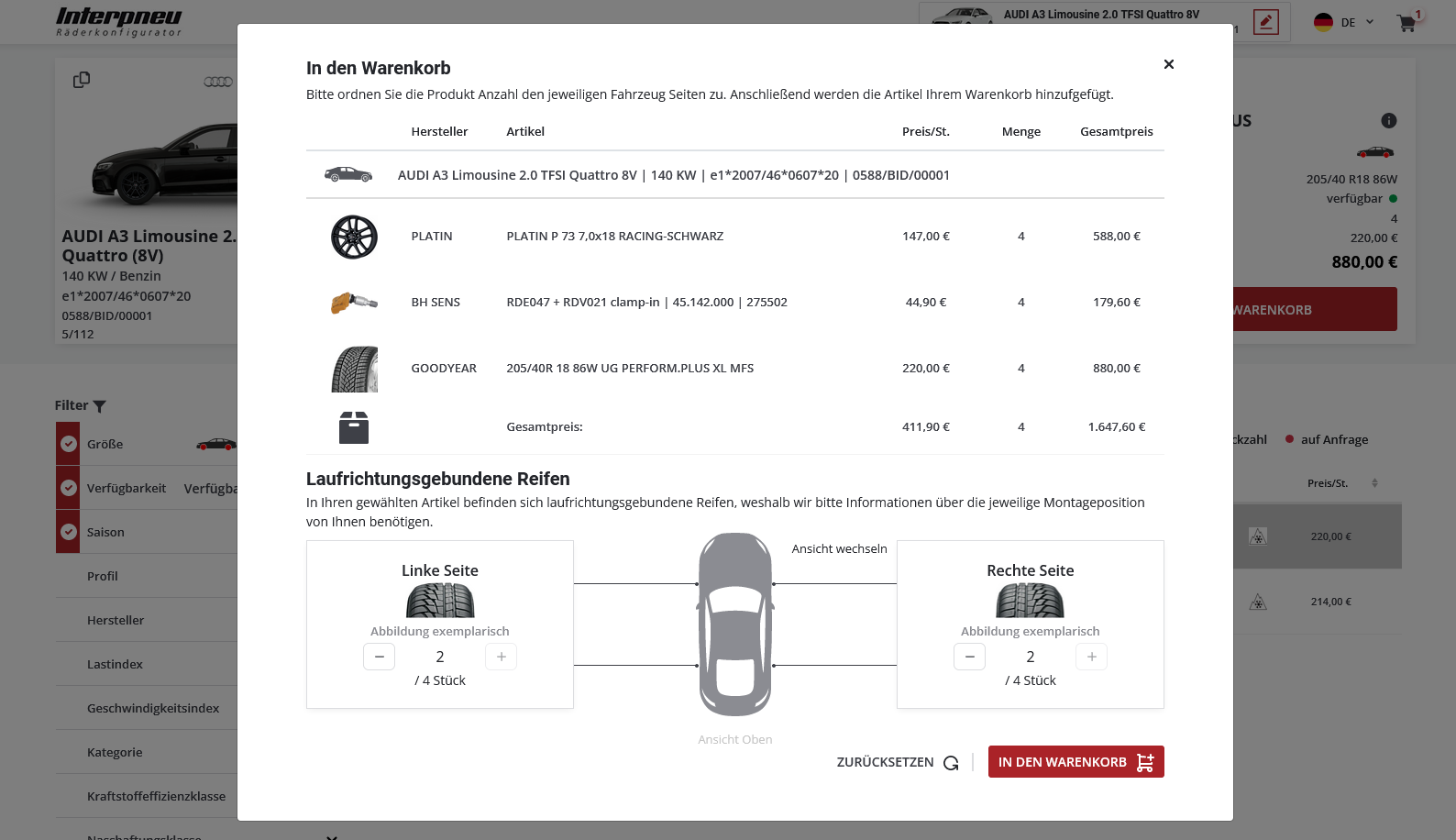Viewport: 1456px width, 840px height.
Task: Click Ansicht wechseln link
Action: (840, 548)
